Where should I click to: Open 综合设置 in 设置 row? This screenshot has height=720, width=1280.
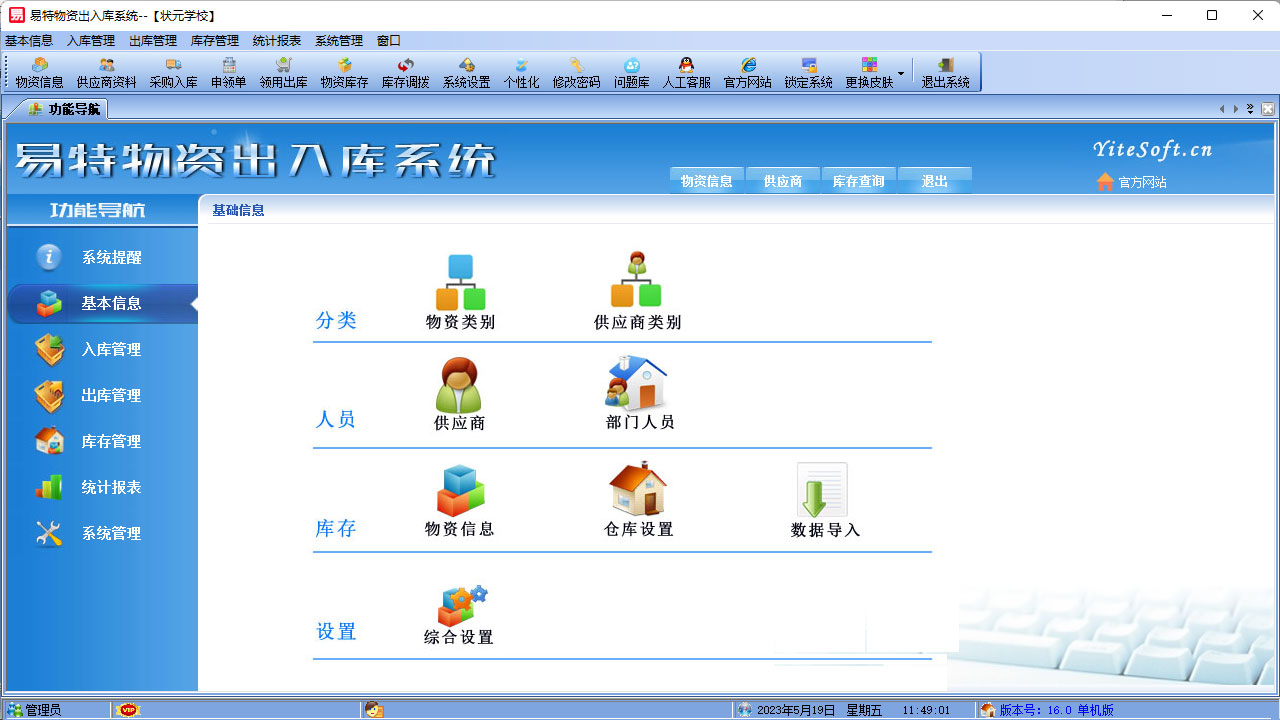(459, 614)
